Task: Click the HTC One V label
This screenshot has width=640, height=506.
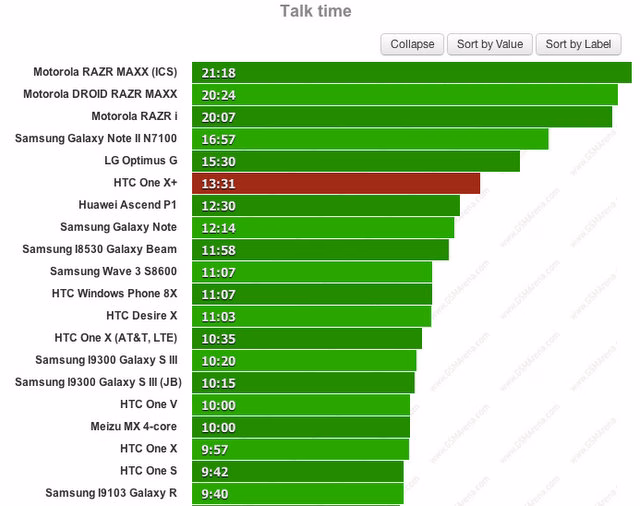Action: tap(149, 404)
